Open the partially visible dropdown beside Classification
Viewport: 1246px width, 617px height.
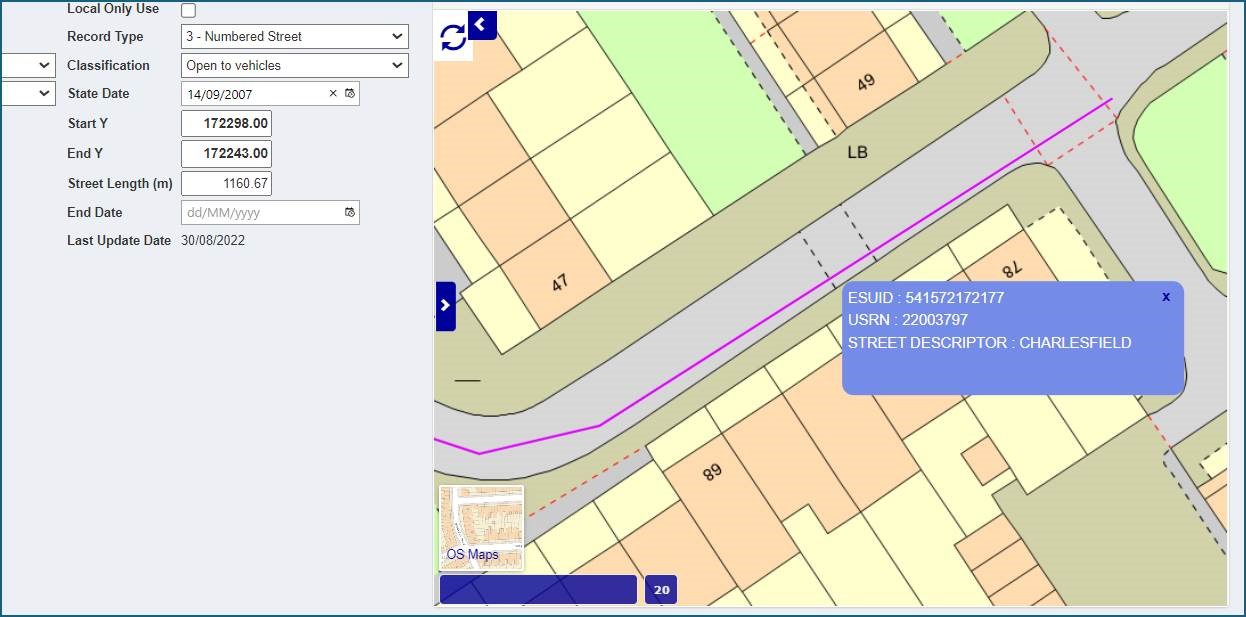point(28,66)
